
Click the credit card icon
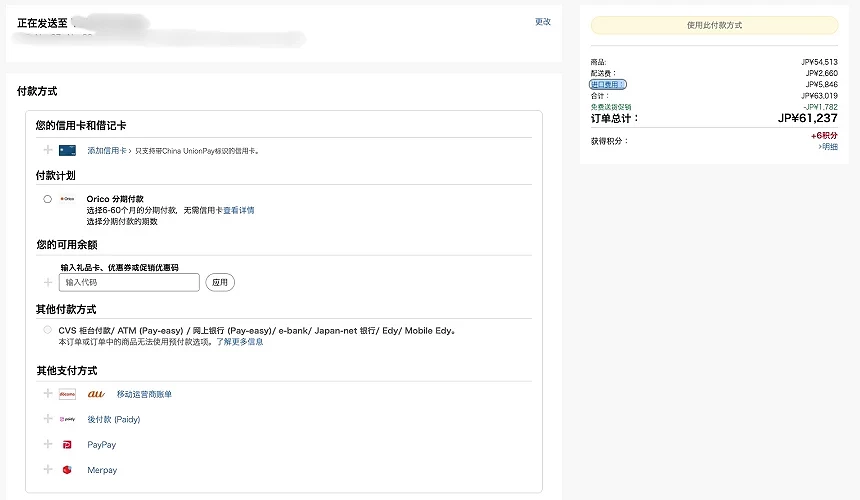click(x=67, y=151)
